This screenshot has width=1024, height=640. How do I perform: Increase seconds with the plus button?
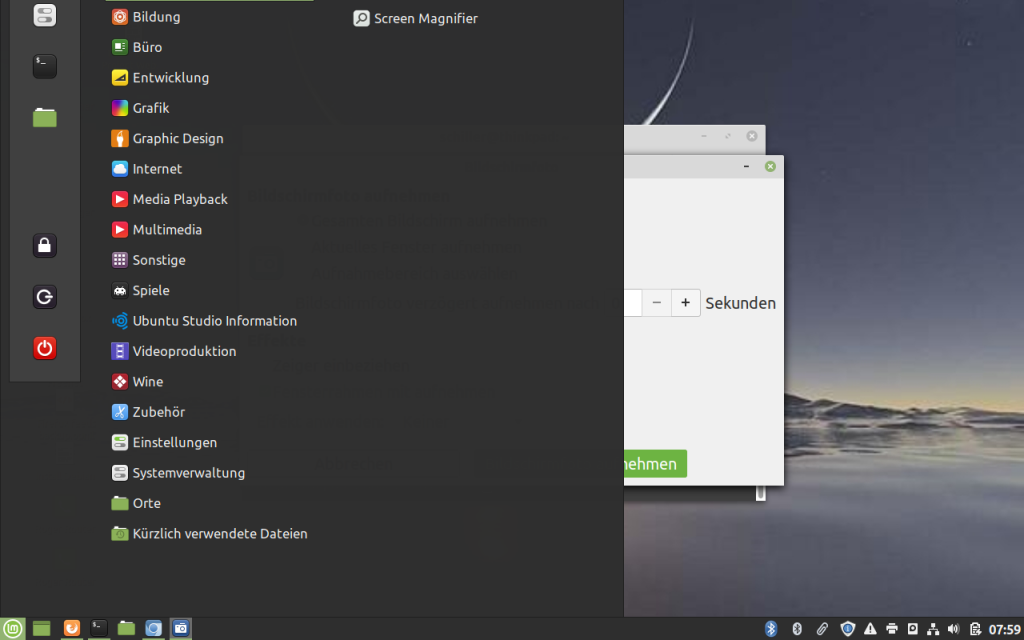686,302
